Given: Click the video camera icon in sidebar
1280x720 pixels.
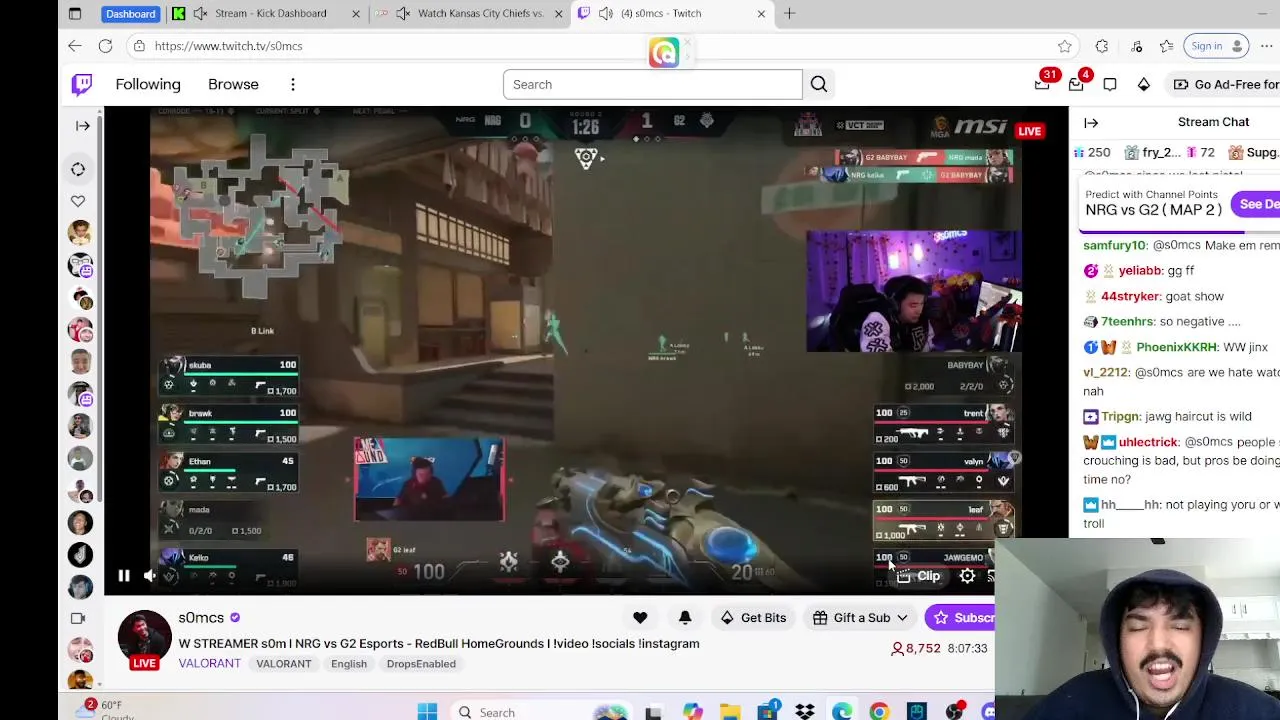Looking at the screenshot, I should pyautogui.click(x=78, y=618).
